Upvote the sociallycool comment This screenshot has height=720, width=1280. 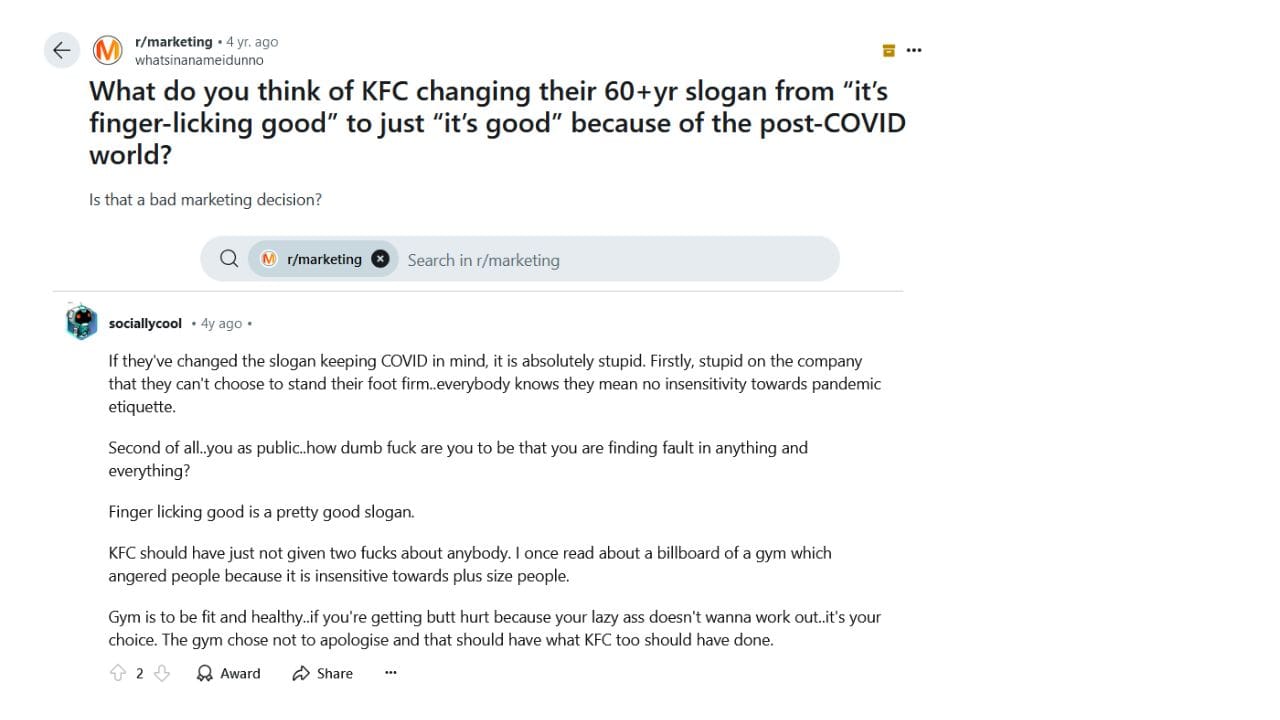click(x=118, y=673)
